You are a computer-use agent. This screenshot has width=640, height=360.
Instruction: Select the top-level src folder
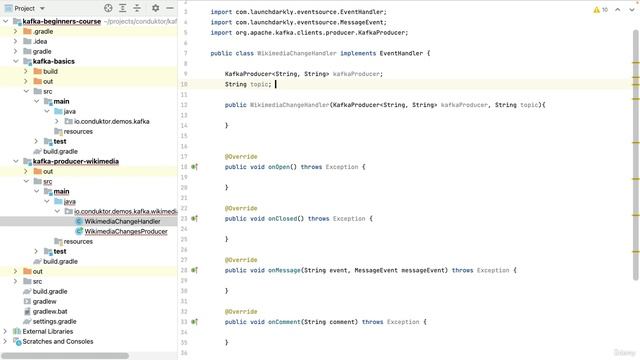(37, 281)
